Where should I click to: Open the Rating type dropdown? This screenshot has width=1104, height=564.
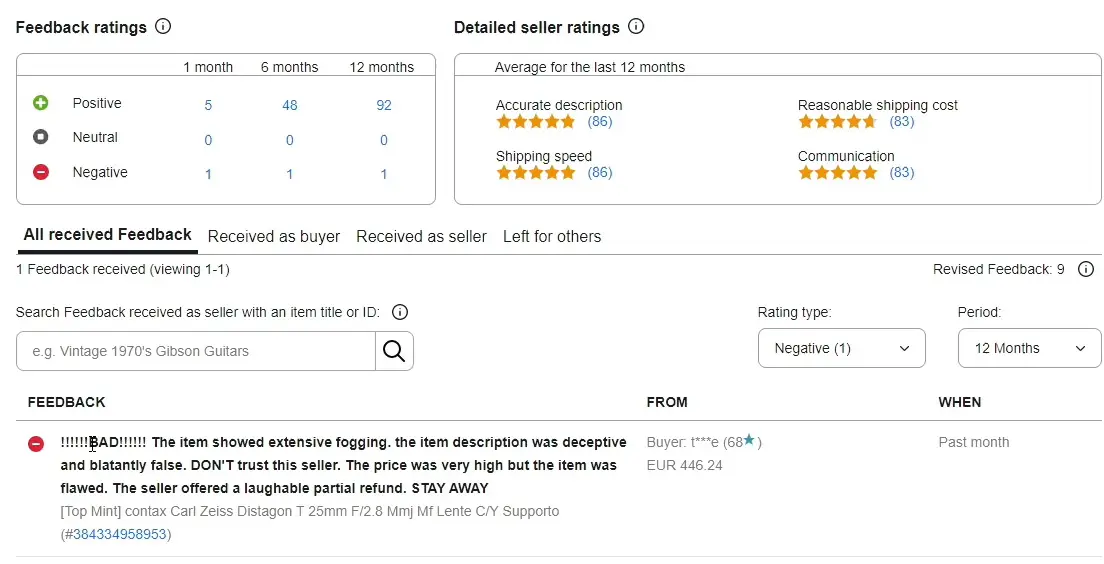[842, 348]
